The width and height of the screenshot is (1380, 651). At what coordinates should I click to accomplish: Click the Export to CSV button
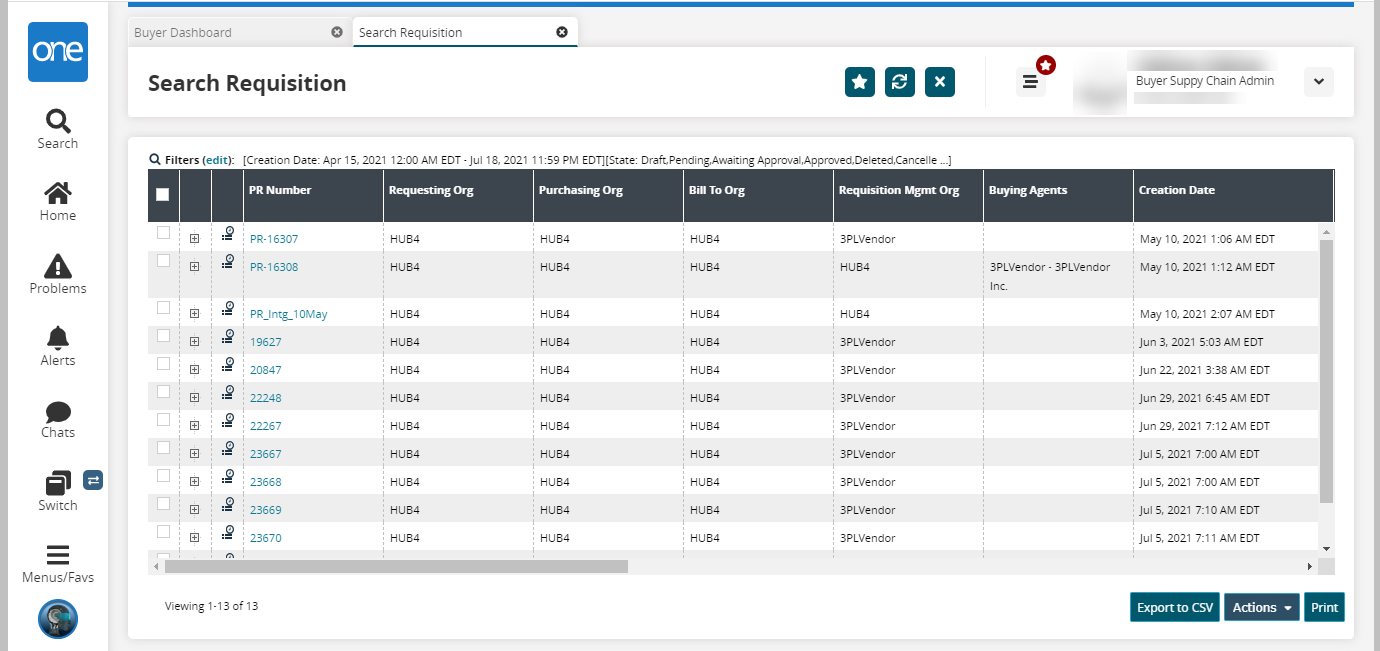pos(1174,607)
